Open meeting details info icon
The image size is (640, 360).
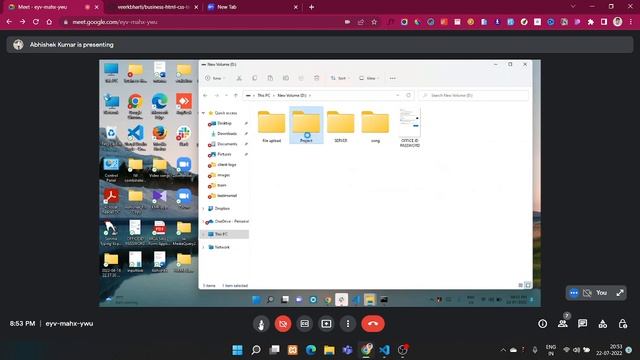pos(542,324)
